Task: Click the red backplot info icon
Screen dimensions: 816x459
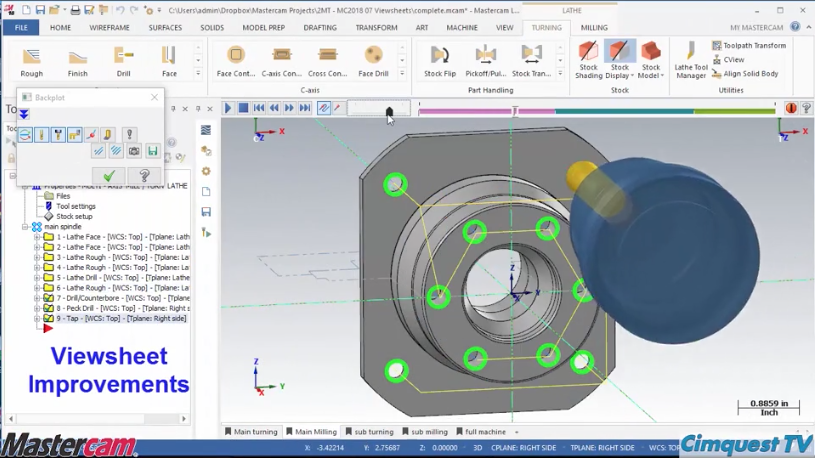Action: pos(791,108)
